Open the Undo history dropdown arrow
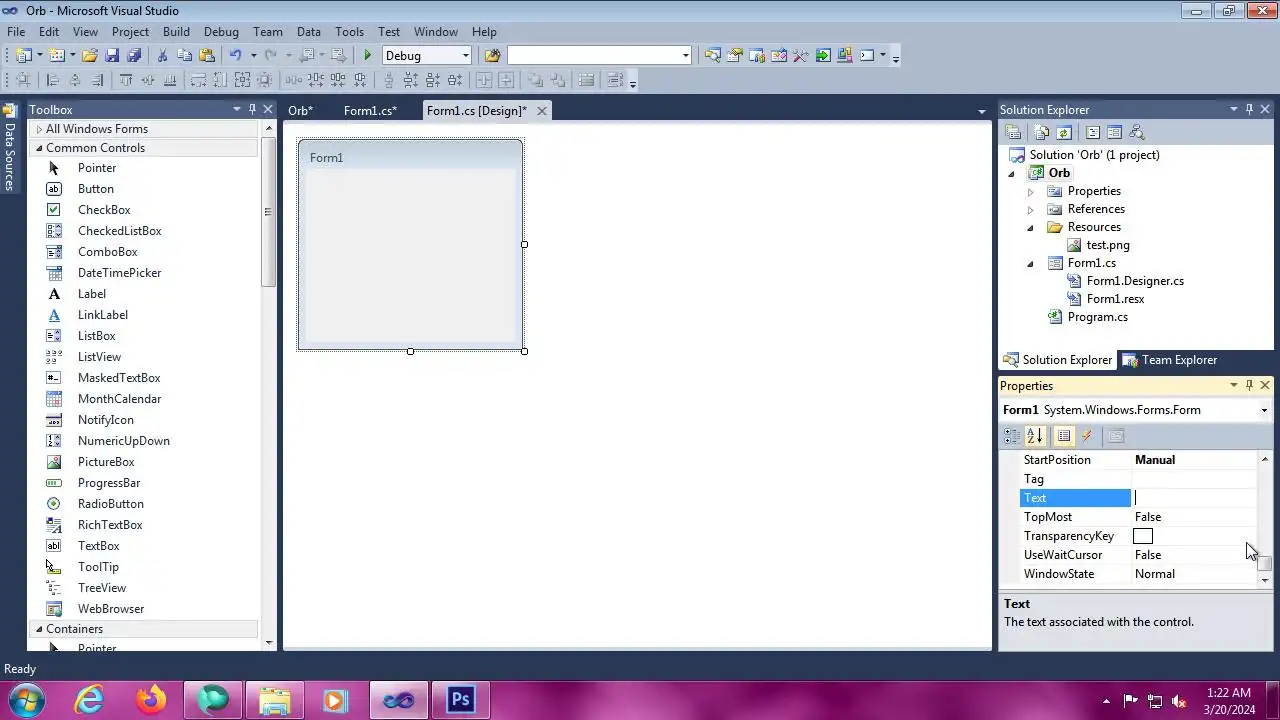1280x720 pixels. pyautogui.click(x=253, y=56)
